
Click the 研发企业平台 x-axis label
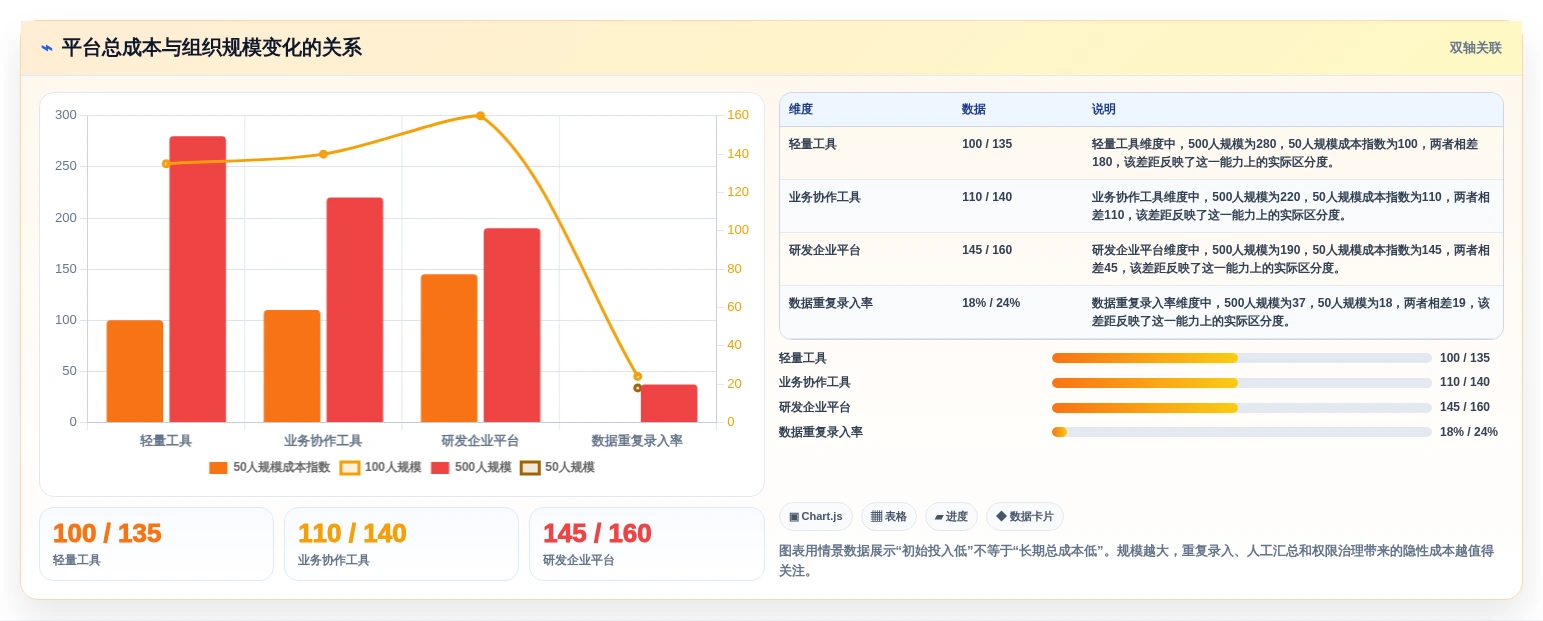(480, 441)
